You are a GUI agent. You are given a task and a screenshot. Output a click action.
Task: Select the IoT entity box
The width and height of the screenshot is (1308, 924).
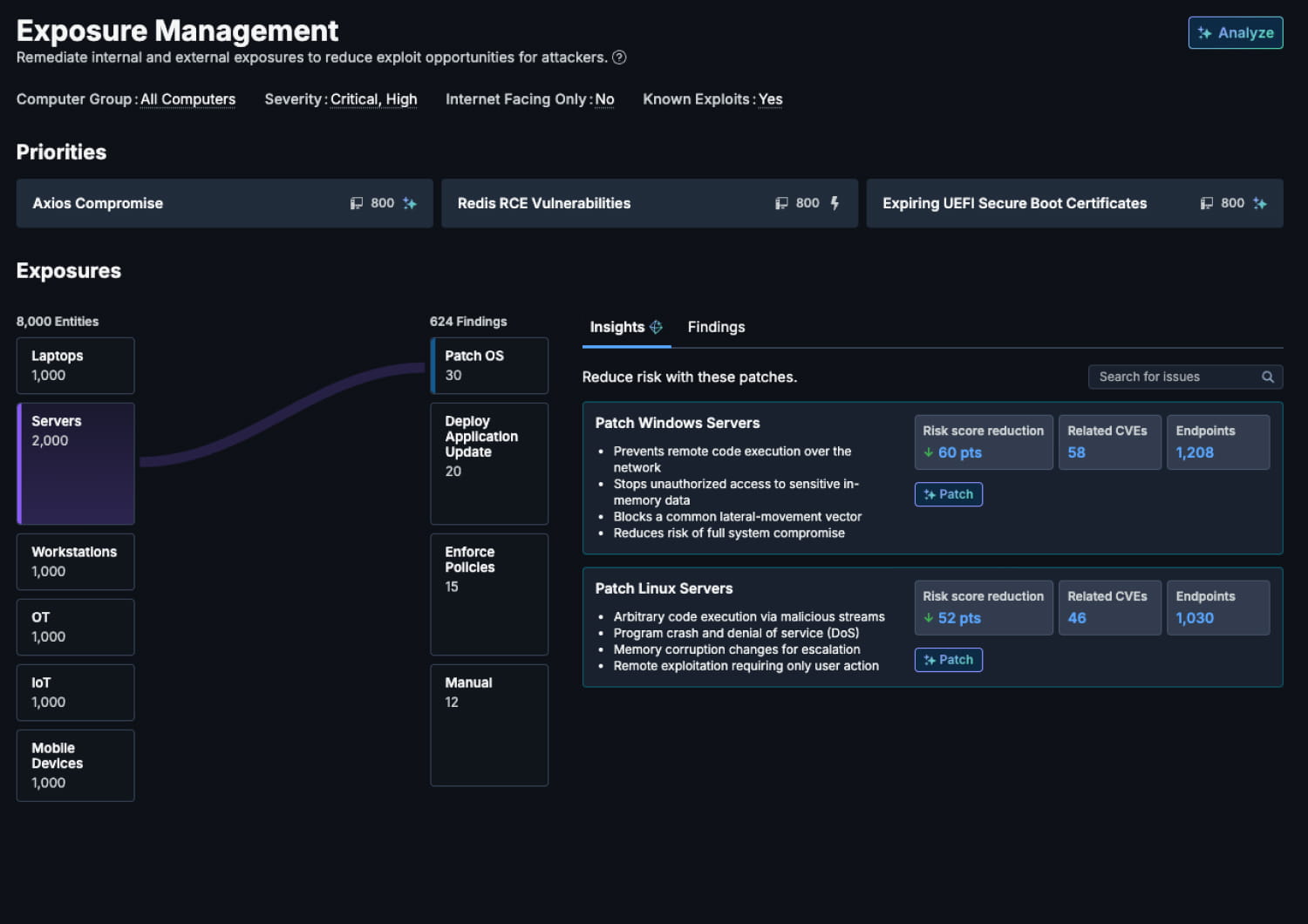point(76,692)
